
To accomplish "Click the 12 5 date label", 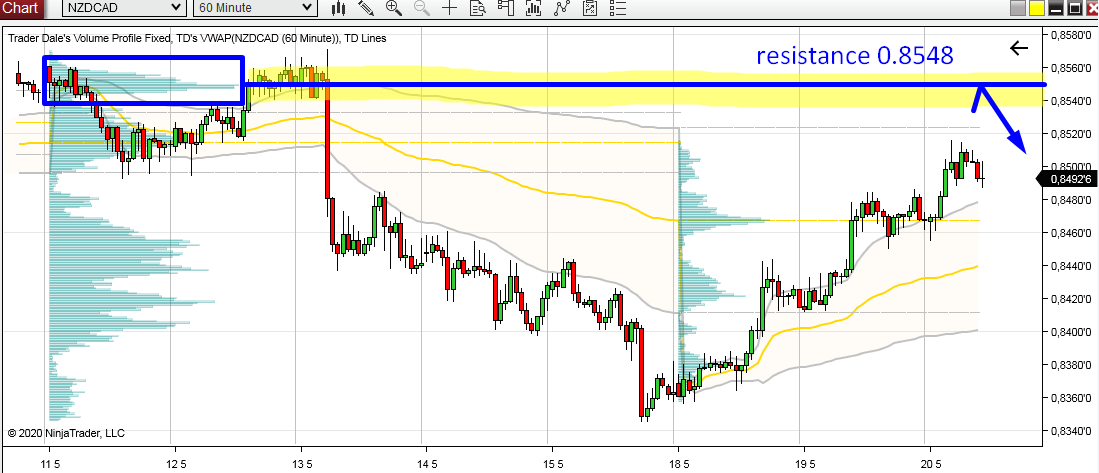I will point(175,464).
